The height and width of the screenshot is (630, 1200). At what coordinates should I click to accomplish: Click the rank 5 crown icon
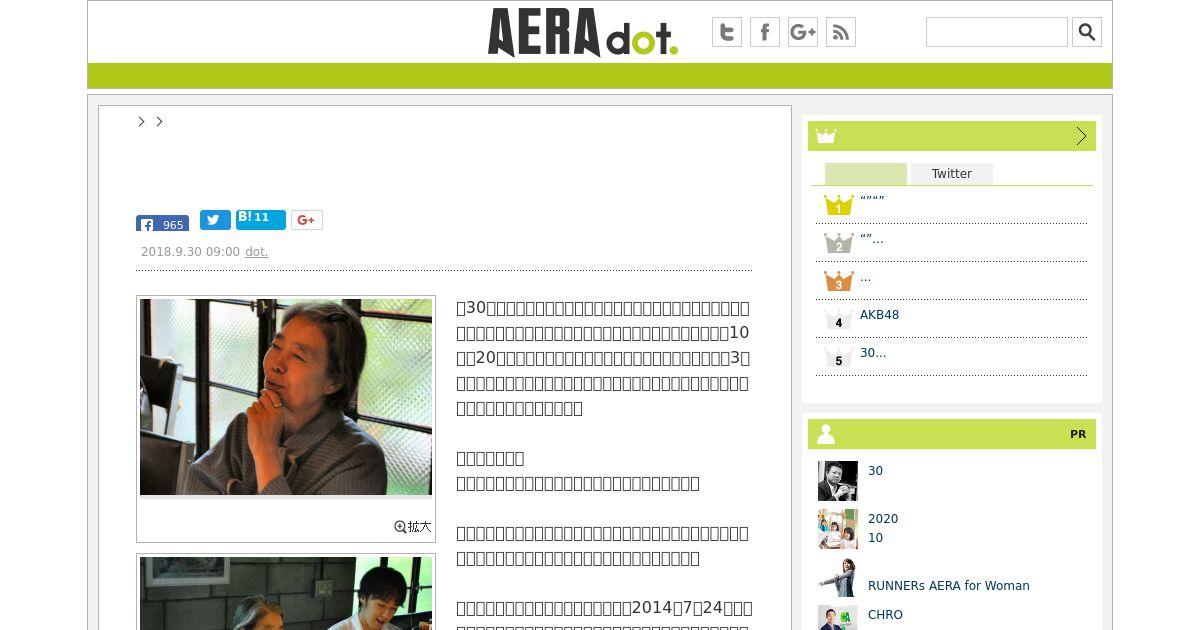[838, 358]
